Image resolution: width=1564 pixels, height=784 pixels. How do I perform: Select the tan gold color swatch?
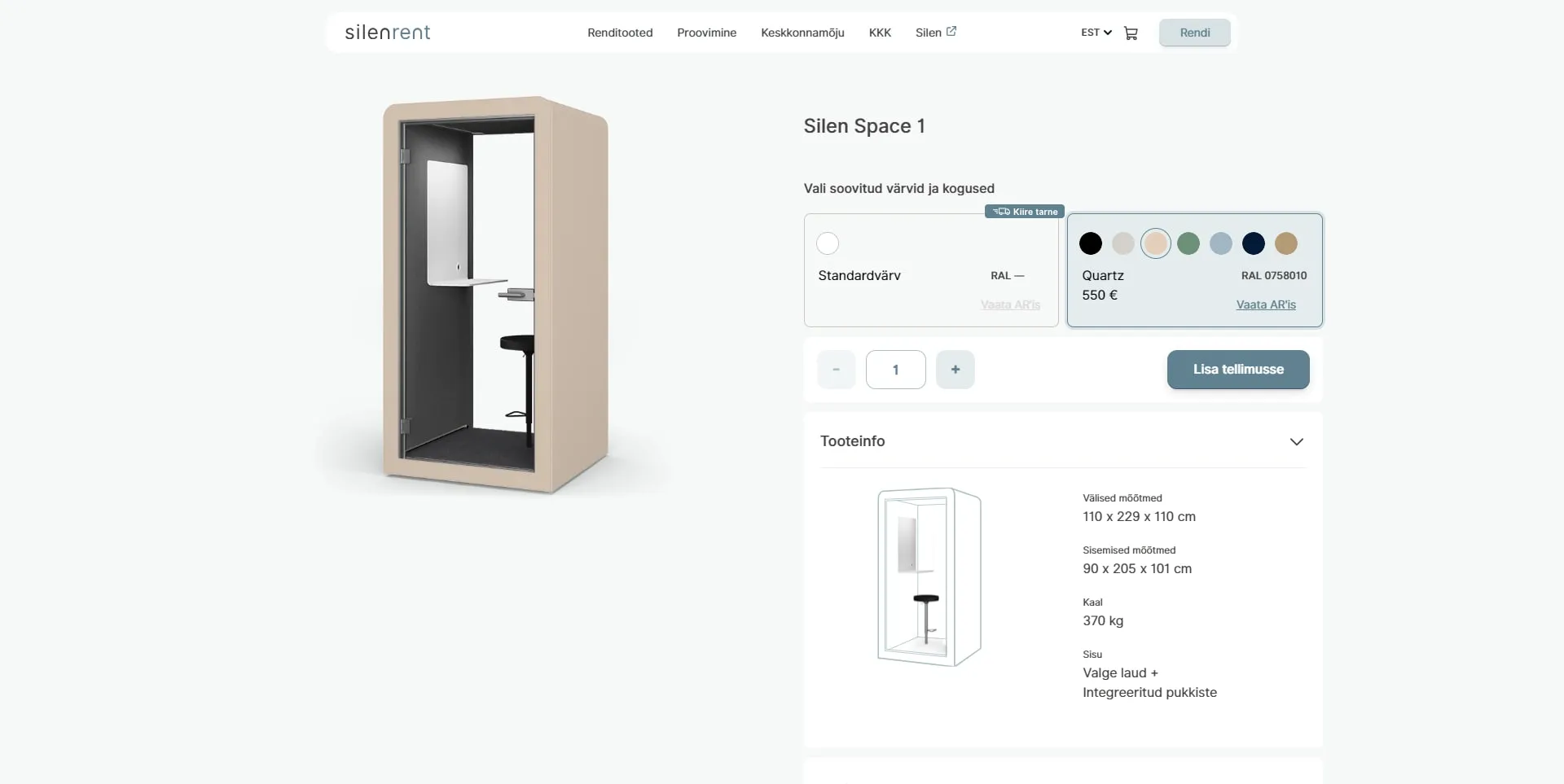[x=1286, y=243]
